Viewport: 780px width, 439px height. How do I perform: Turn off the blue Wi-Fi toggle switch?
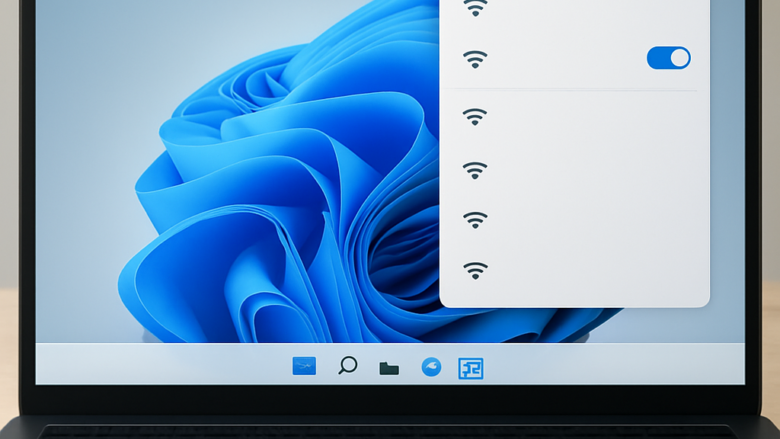click(x=669, y=58)
